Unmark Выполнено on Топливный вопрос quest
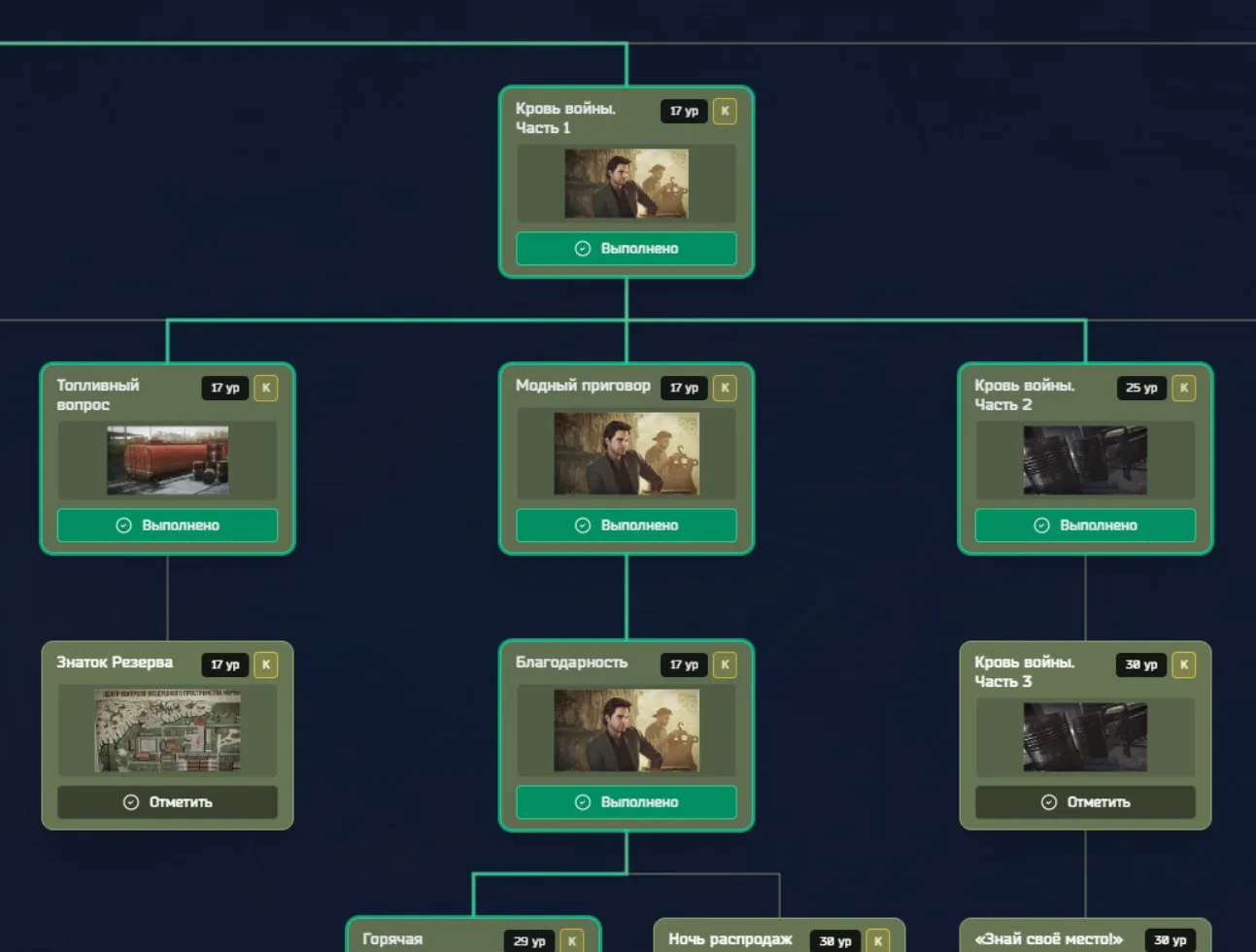1256x952 pixels. tap(167, 526)
